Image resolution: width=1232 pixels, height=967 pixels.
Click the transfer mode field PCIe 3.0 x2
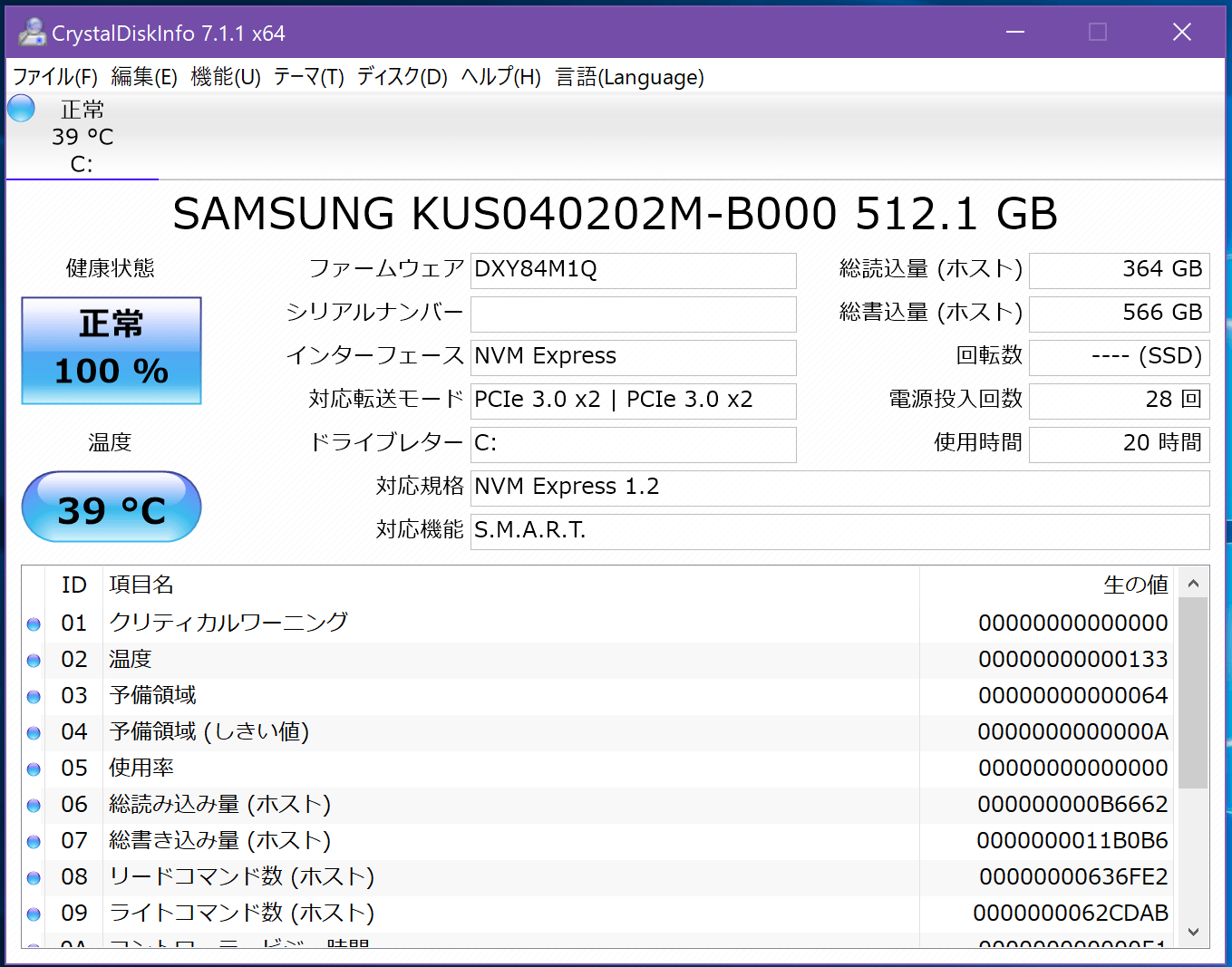(634, 401)
